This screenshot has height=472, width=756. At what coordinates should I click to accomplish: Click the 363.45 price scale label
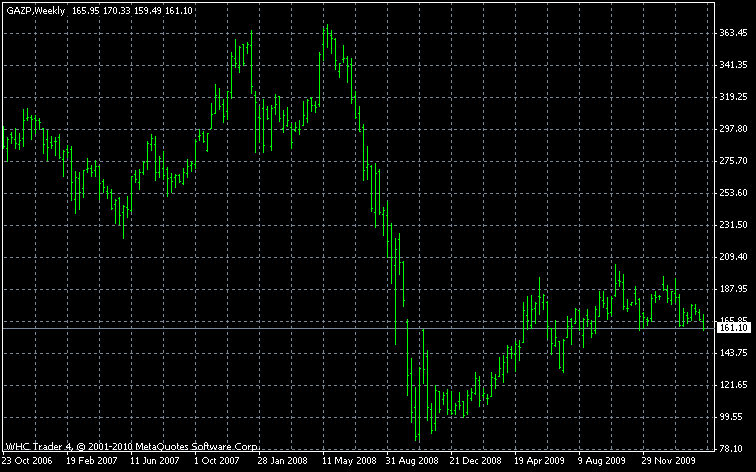pos(734,33)
